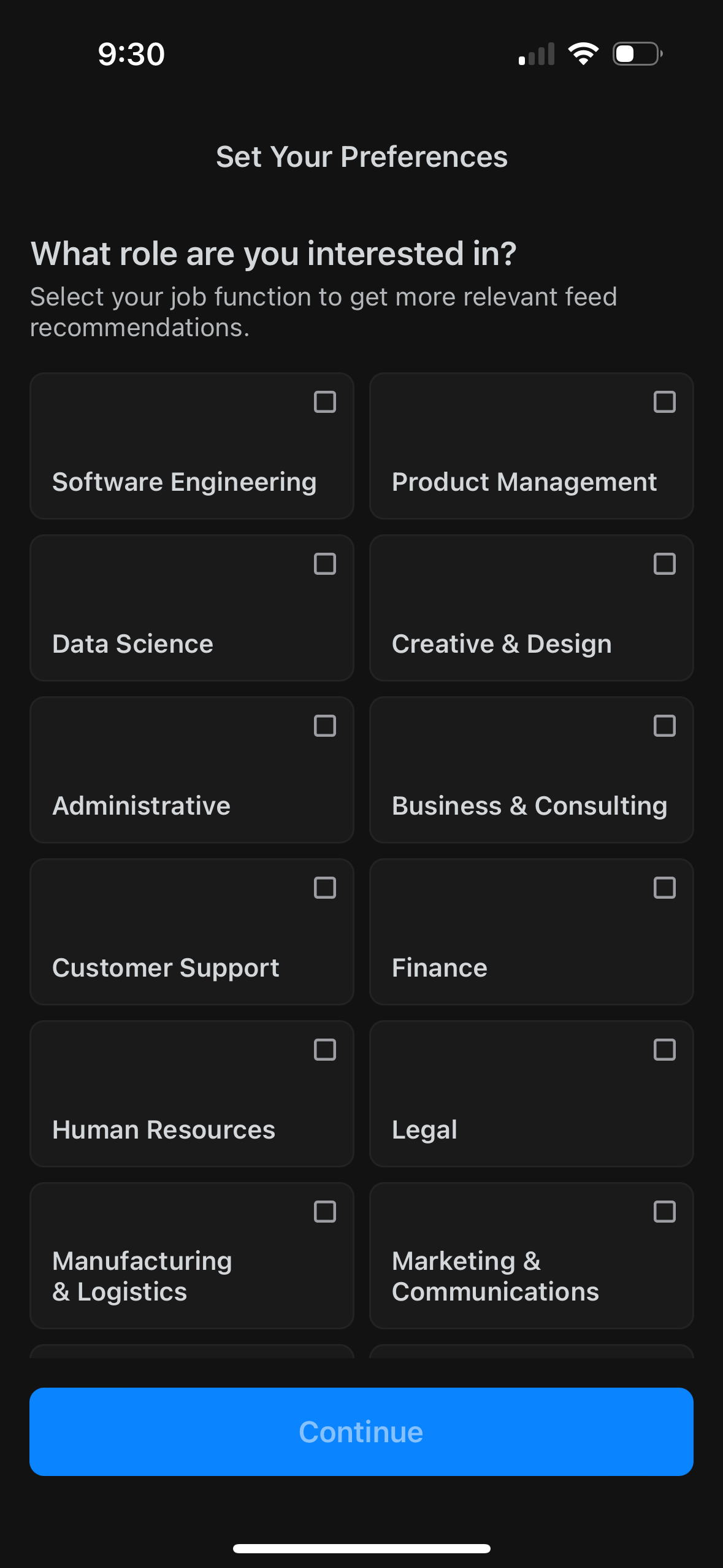Select Business & Consulting role
The width and height of the screenshot is (723, 1568).
tap(664, 726)
